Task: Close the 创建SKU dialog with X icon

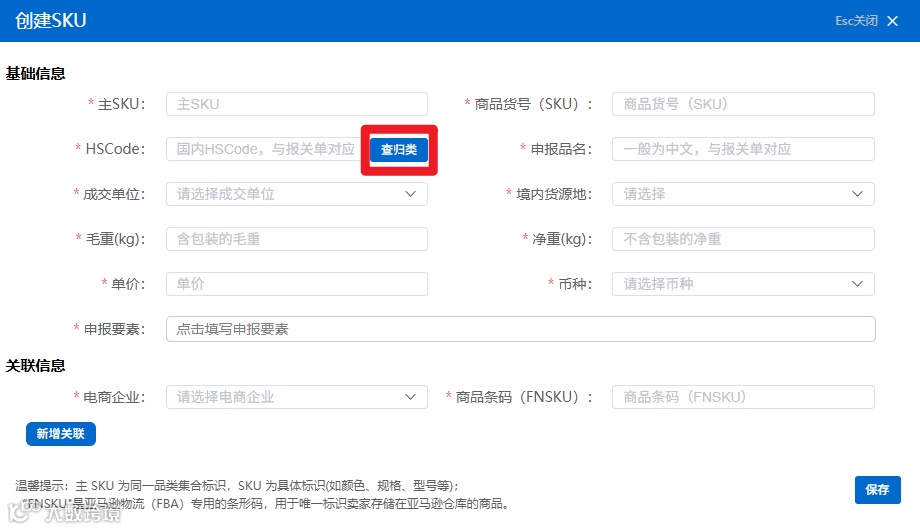Action: (x=892, y=21)
